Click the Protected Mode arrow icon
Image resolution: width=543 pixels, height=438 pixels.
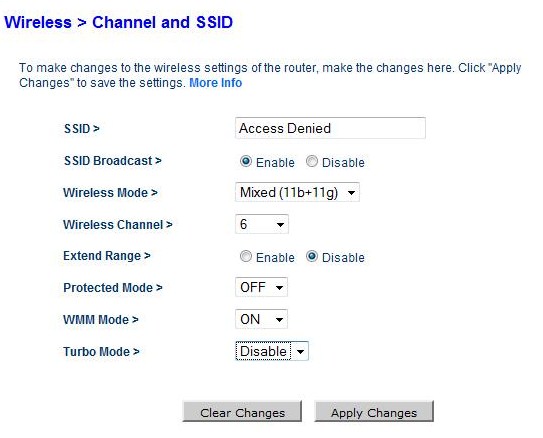[279, 287]
